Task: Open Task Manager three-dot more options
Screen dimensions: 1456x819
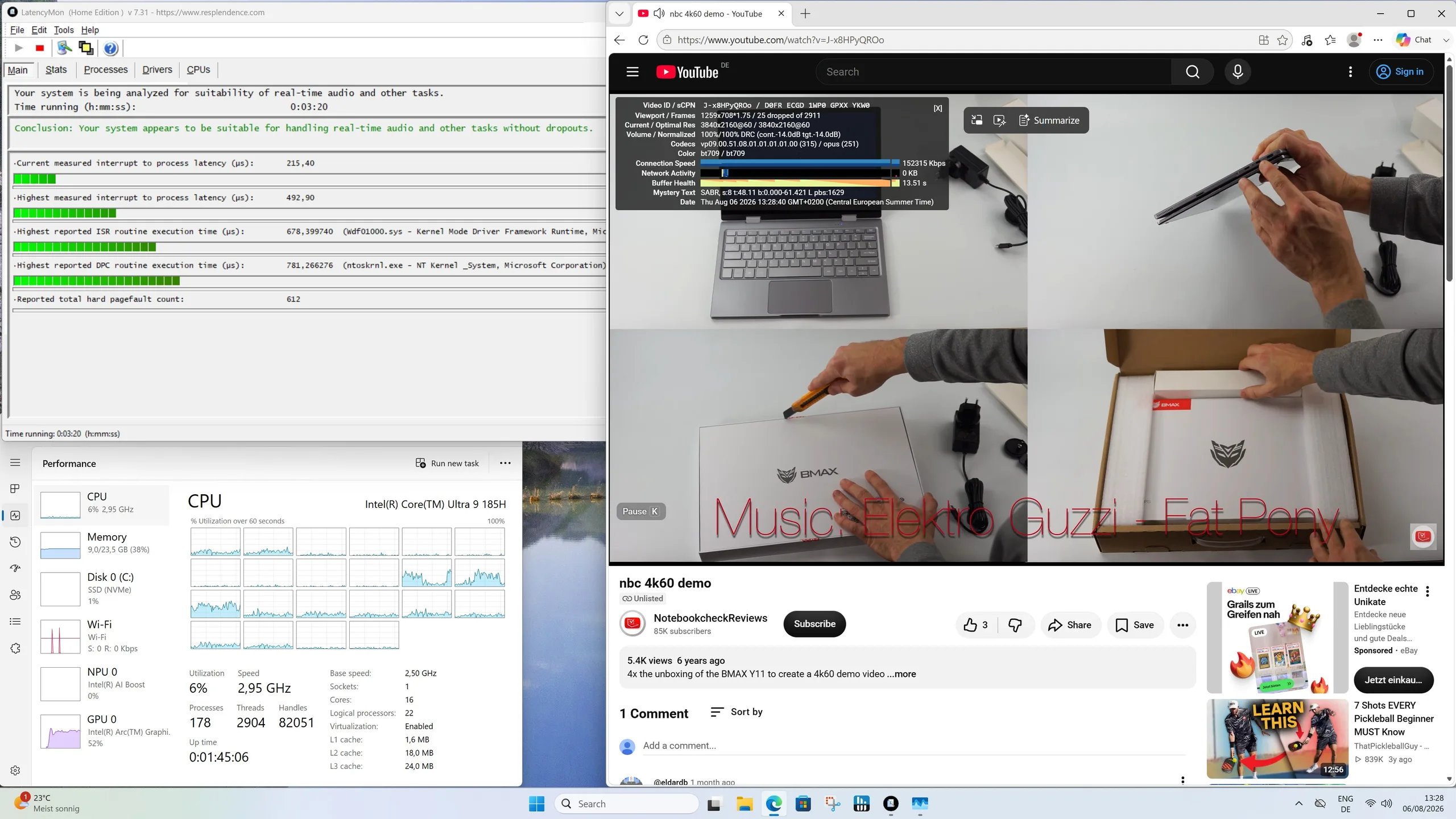Action: click(505, 463)
